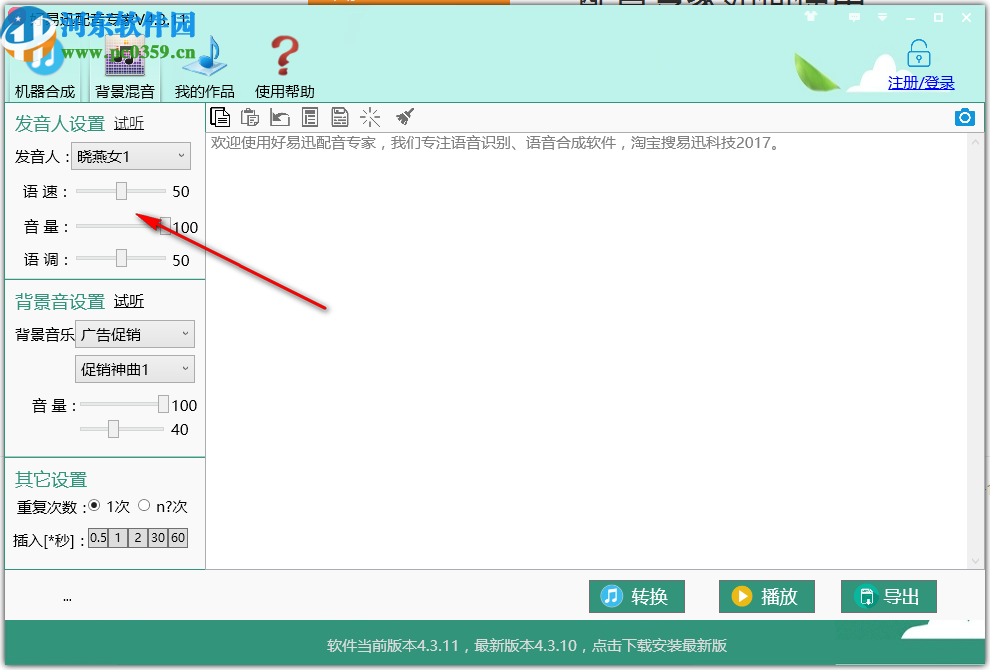Click the 播放 play button
This screenshot has height=670, width=990.
766,596
